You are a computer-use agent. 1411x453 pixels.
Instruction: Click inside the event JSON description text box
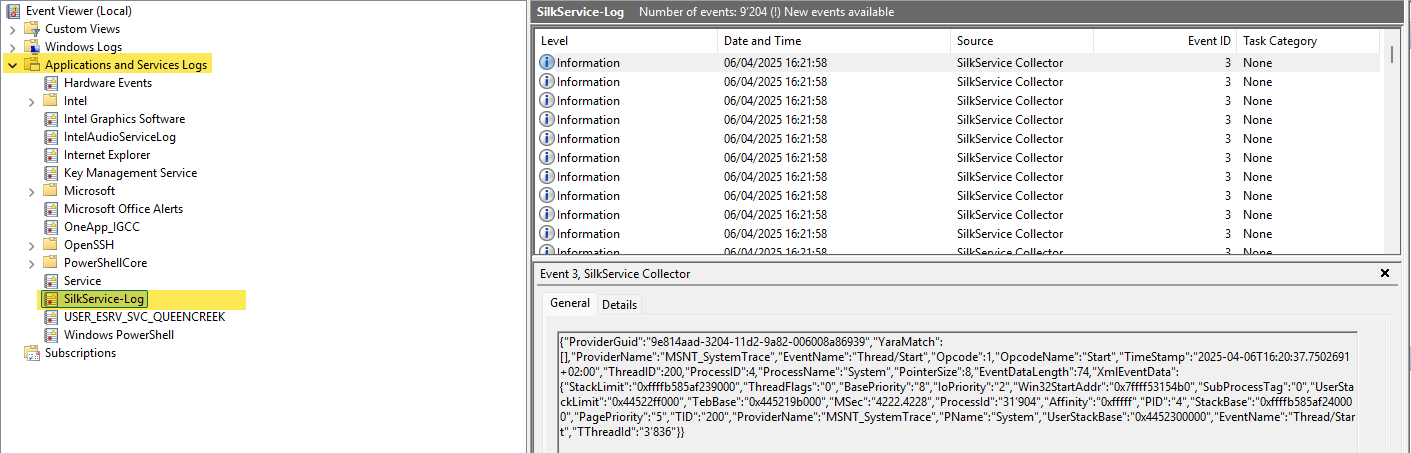click(957, 390)
